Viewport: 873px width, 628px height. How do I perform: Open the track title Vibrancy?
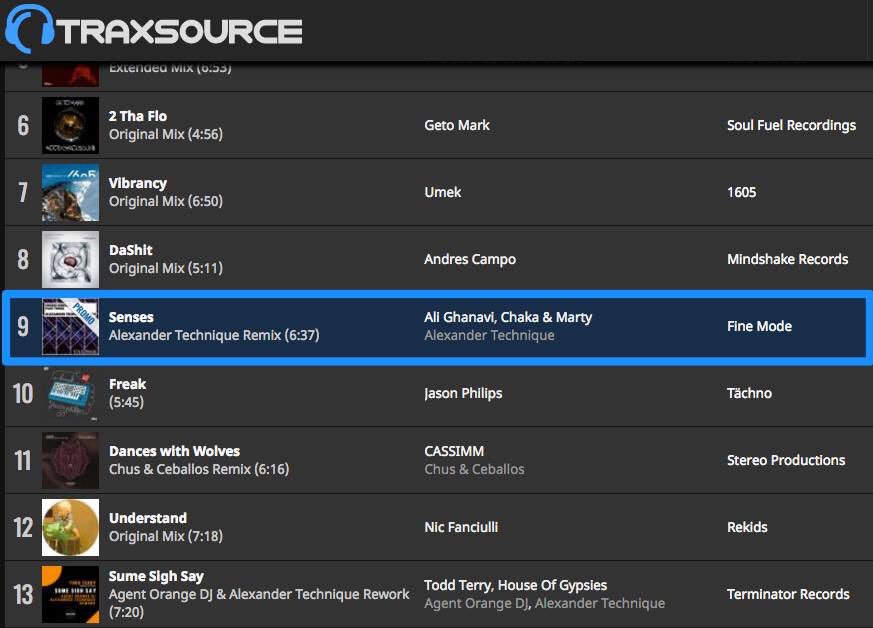point(138,183)
